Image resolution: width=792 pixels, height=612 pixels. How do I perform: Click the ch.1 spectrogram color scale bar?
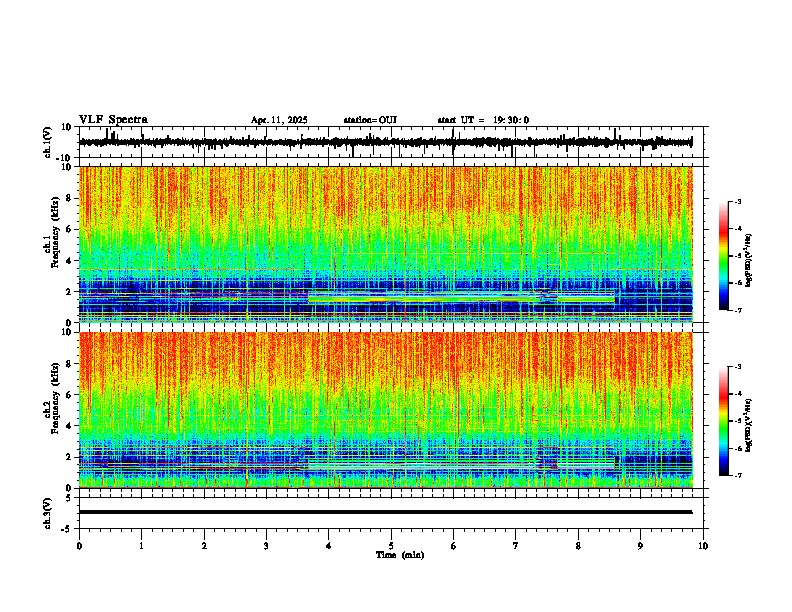(723, 256)
